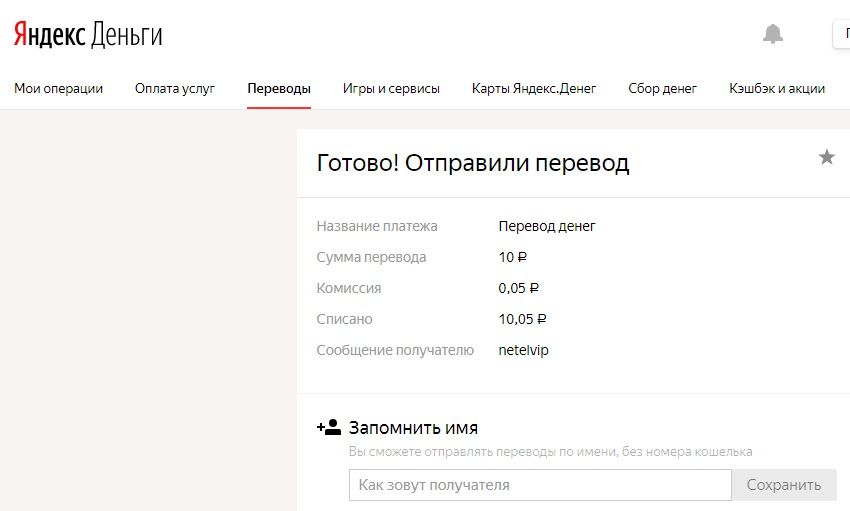Open the Игры и сервисы tab
Viewport: 850px width, 511px height.
point(391,88)
